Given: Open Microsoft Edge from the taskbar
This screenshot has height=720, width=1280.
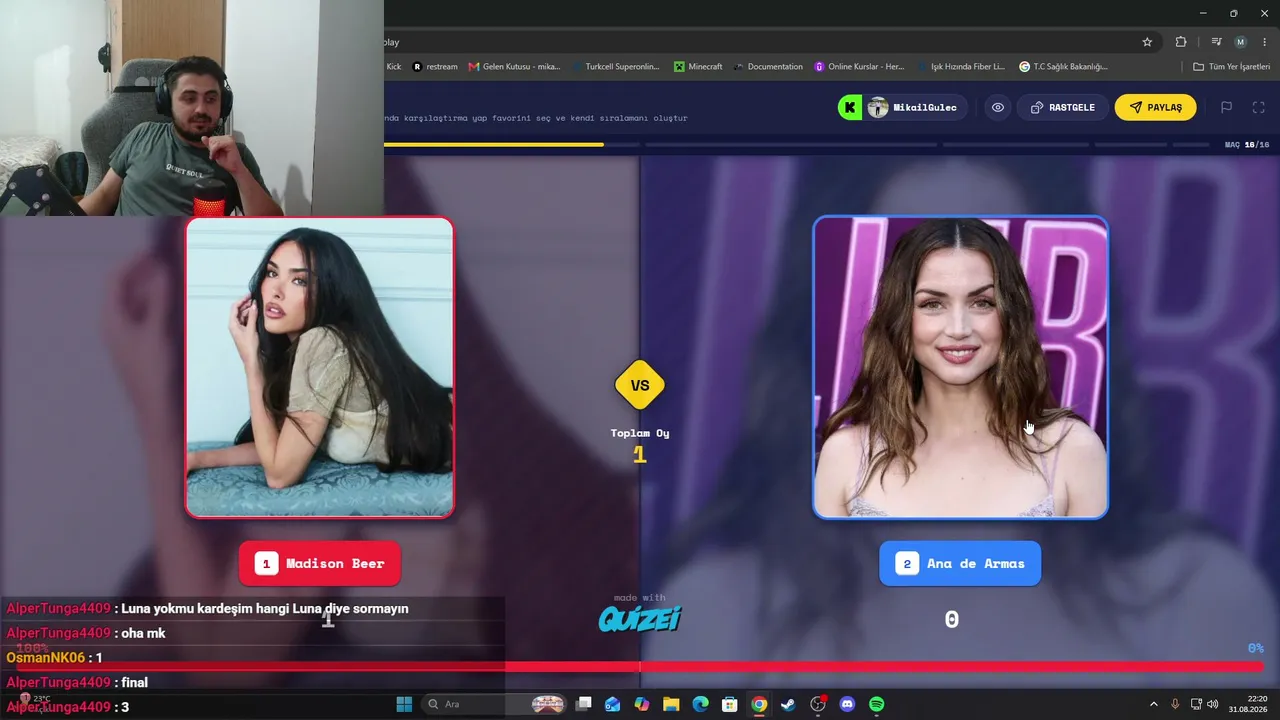Looking at the screenshot, I should pos(701,704).
